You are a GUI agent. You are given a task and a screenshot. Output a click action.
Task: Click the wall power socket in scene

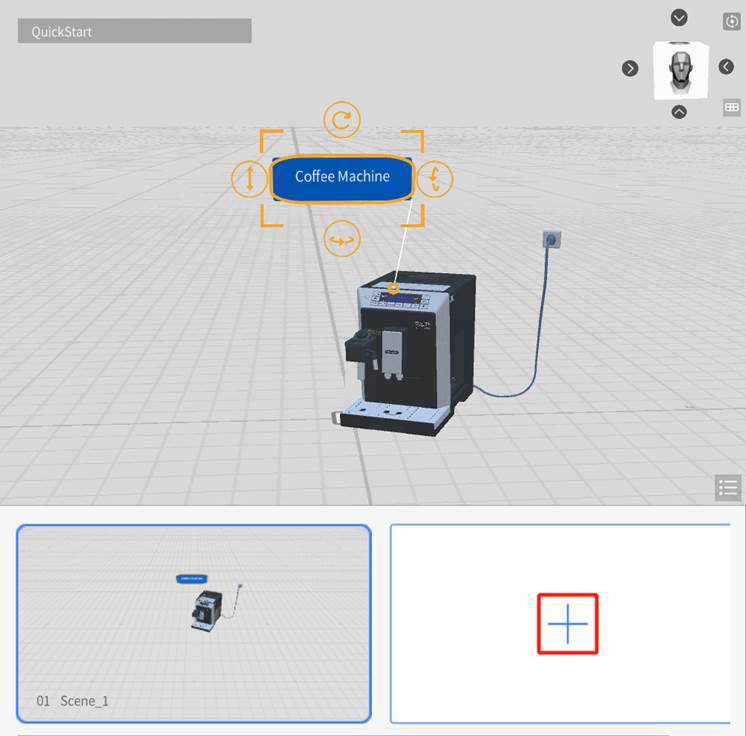point(548,239)
